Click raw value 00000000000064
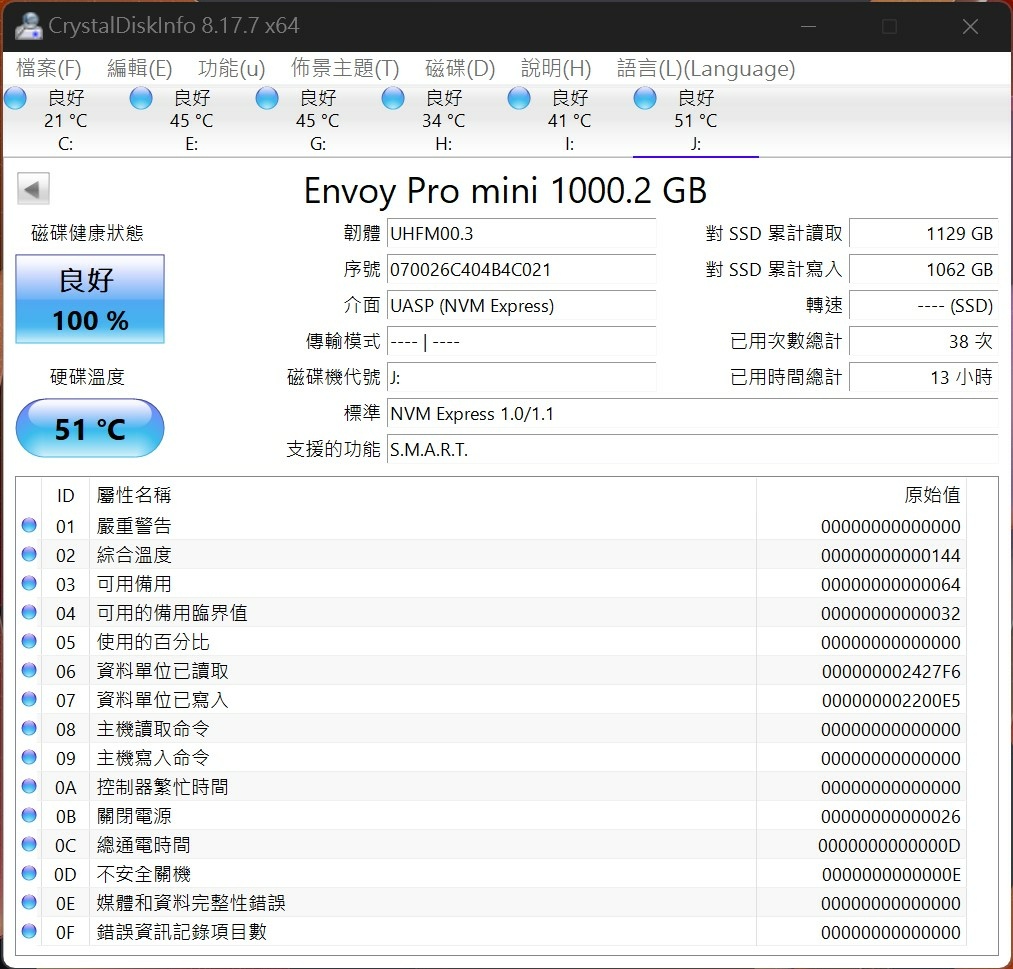 click(x=890, y=585)
